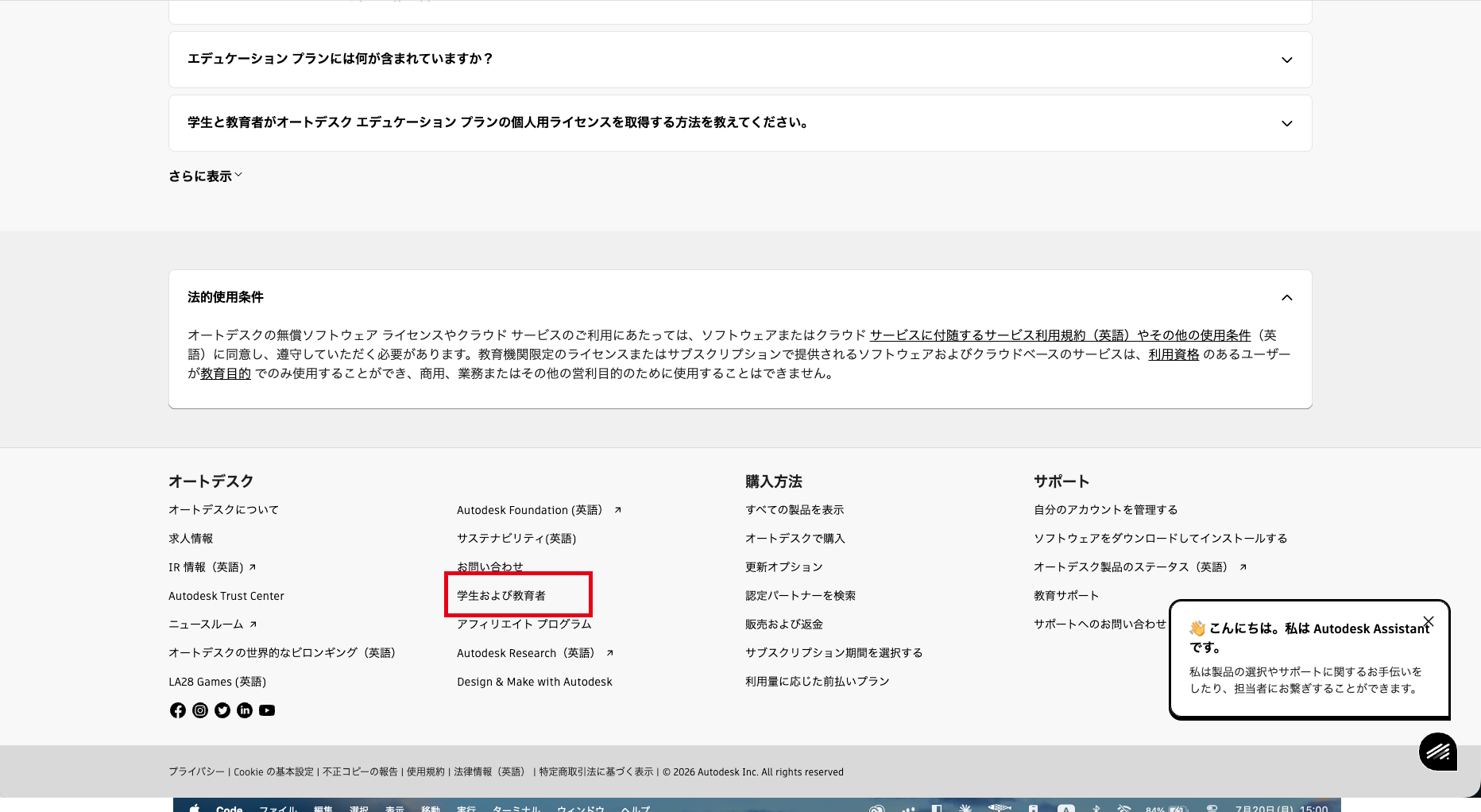Open the Autodesk Assistant chat launcher
The image size is (1481, 812).
click(x=1438, y=752)
